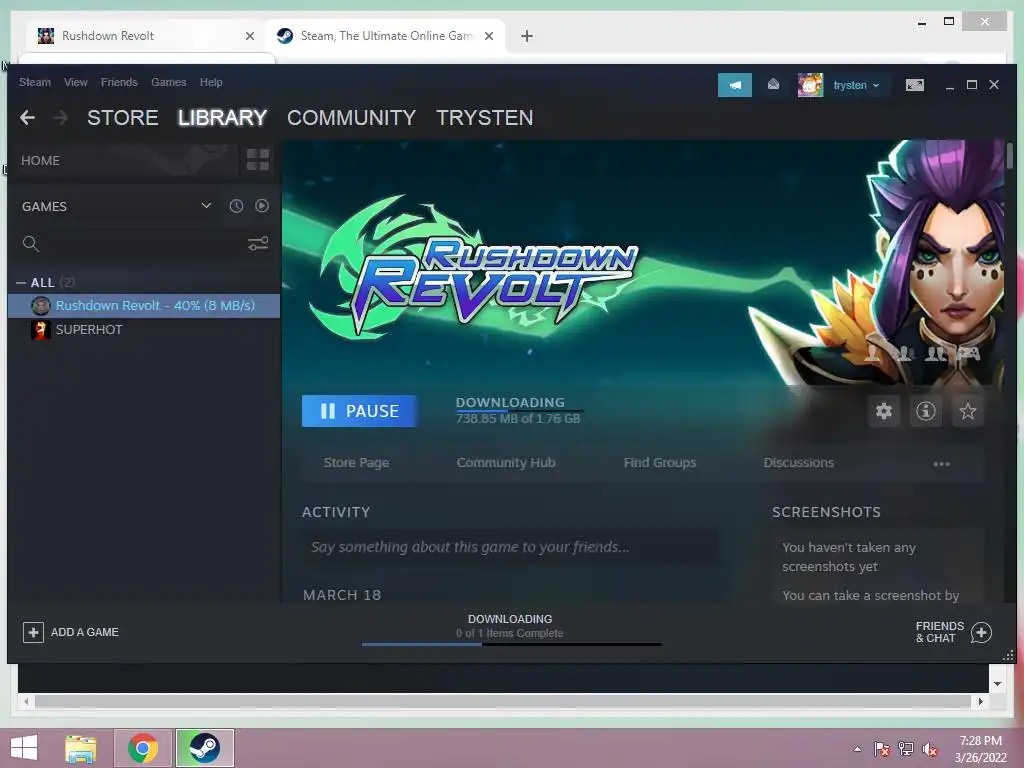Viewport: 1024px width, 768px height.
Task: Open the Chrome taskbar icon
Action: coord(143,748)
